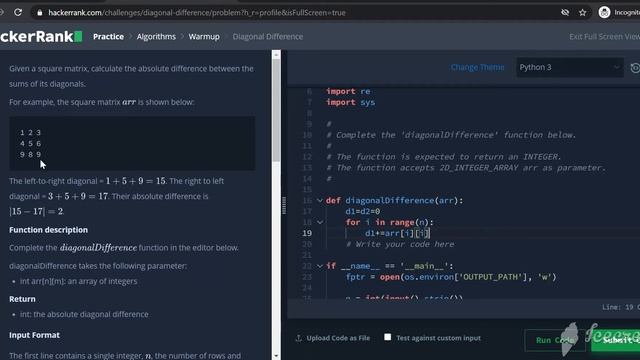Click Change Theme link
The width and height of the screenshot is (640, 360).
[x=477, y=67]
